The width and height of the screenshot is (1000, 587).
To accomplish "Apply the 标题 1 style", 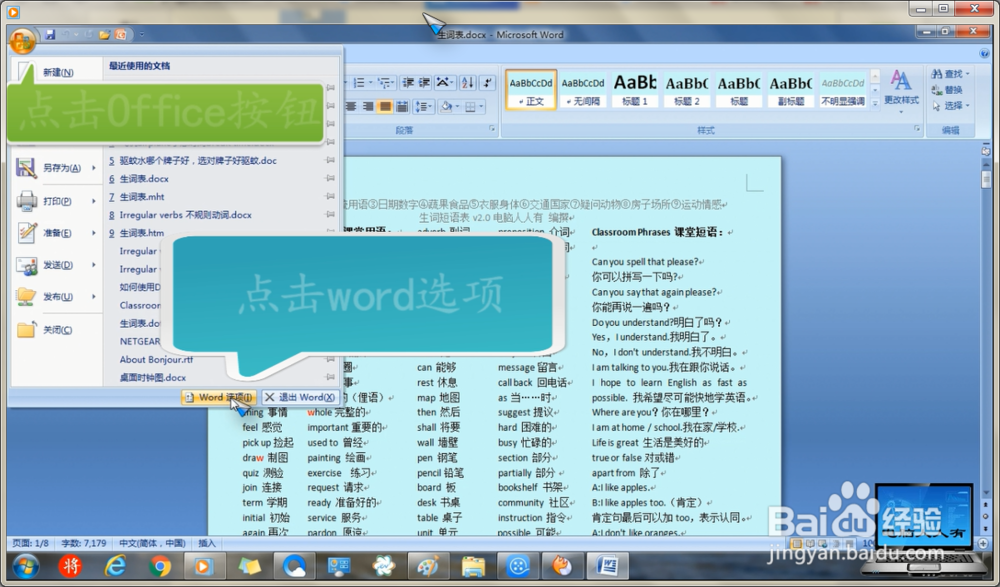I will click(x=635, y=89).
